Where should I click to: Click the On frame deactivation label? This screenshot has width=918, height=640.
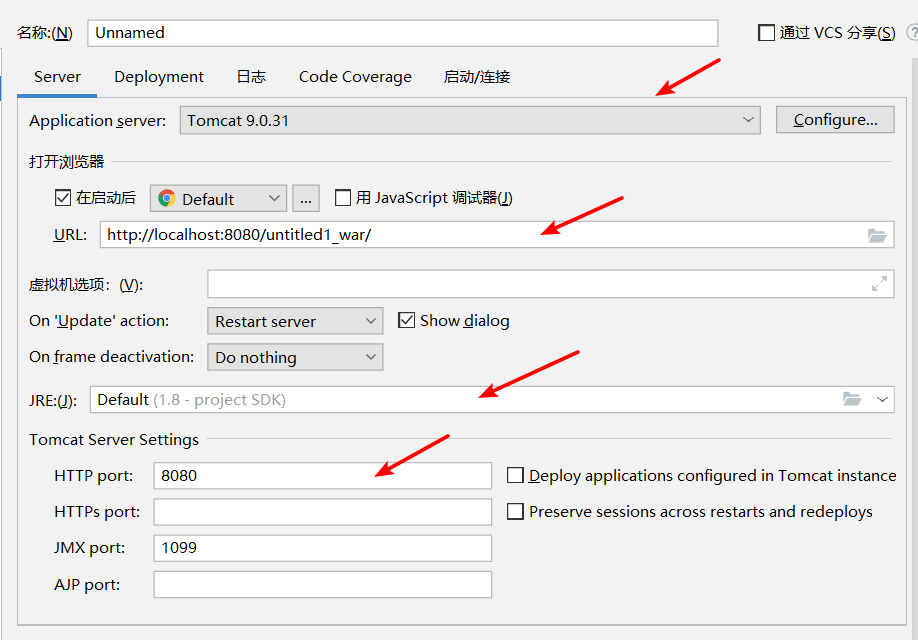[x=111, y=357]
